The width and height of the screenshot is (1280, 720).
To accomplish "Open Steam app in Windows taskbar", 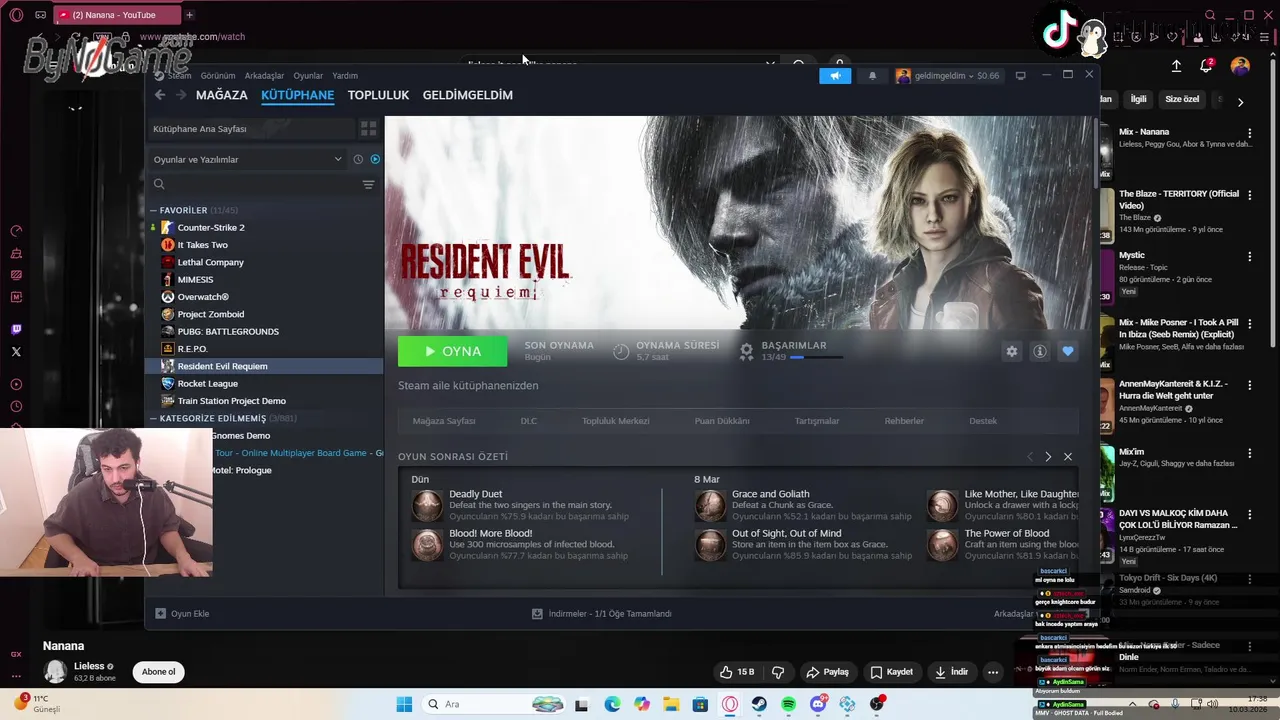I will (x=760, y=705).
